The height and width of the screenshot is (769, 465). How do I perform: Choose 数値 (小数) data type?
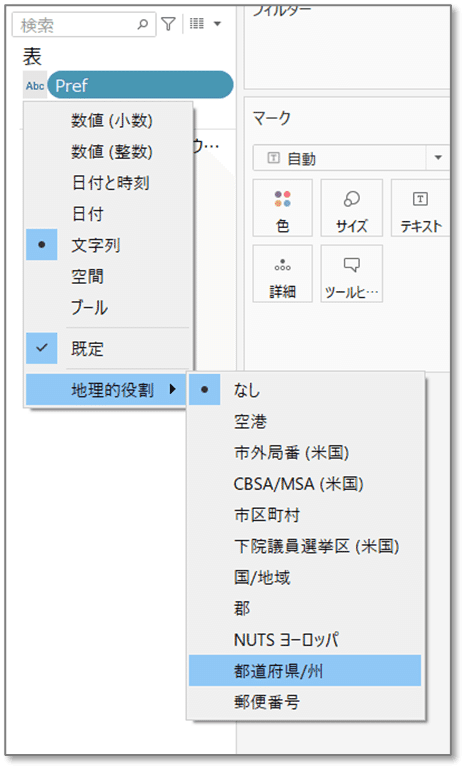(x=108, y=121)
